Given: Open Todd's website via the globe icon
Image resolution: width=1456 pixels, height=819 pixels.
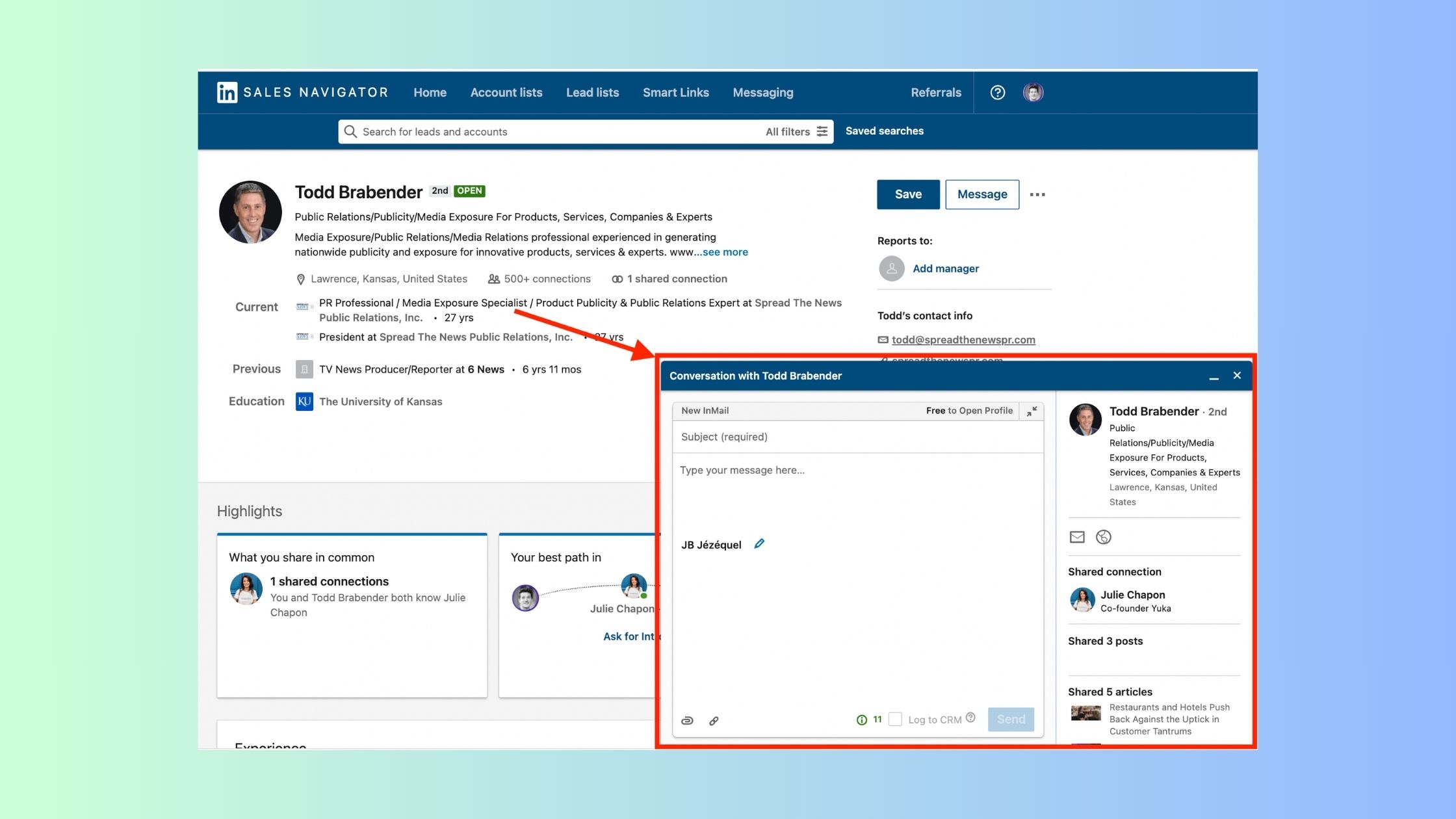Looking at the screenshot, I should point(1103,537).
